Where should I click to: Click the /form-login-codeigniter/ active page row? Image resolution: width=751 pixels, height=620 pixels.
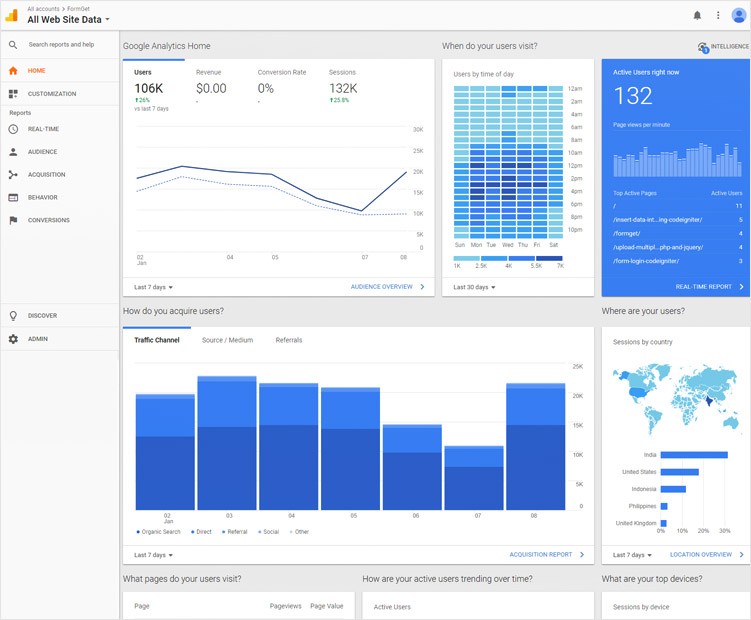click(678, 261)
